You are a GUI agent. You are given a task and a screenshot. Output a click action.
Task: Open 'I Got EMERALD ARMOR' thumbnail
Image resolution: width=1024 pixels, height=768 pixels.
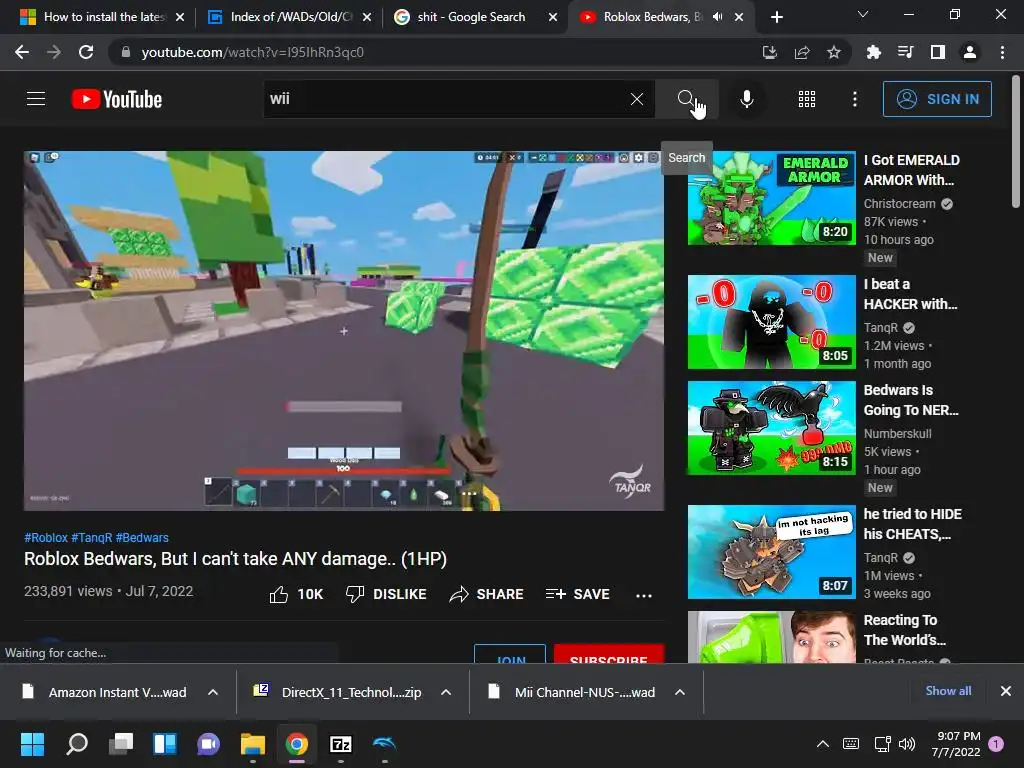(x=771, y=198)
